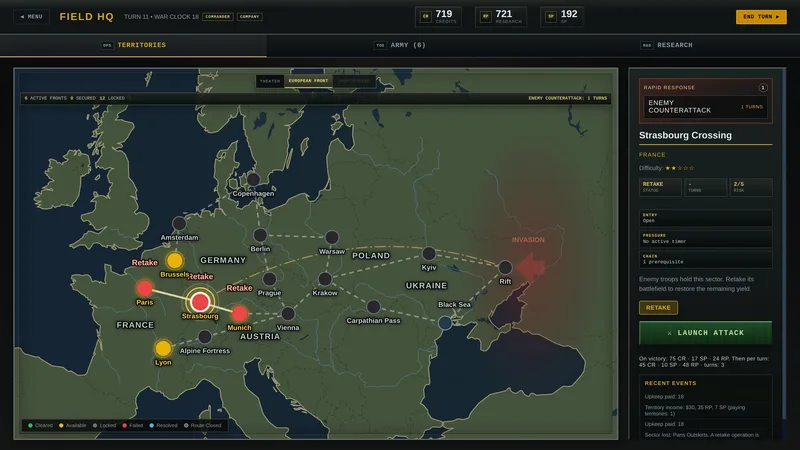The image size is (800, 450).
Task: Click the Retake label above Munich
Action: pyautogui.click(x=239, y=288)
